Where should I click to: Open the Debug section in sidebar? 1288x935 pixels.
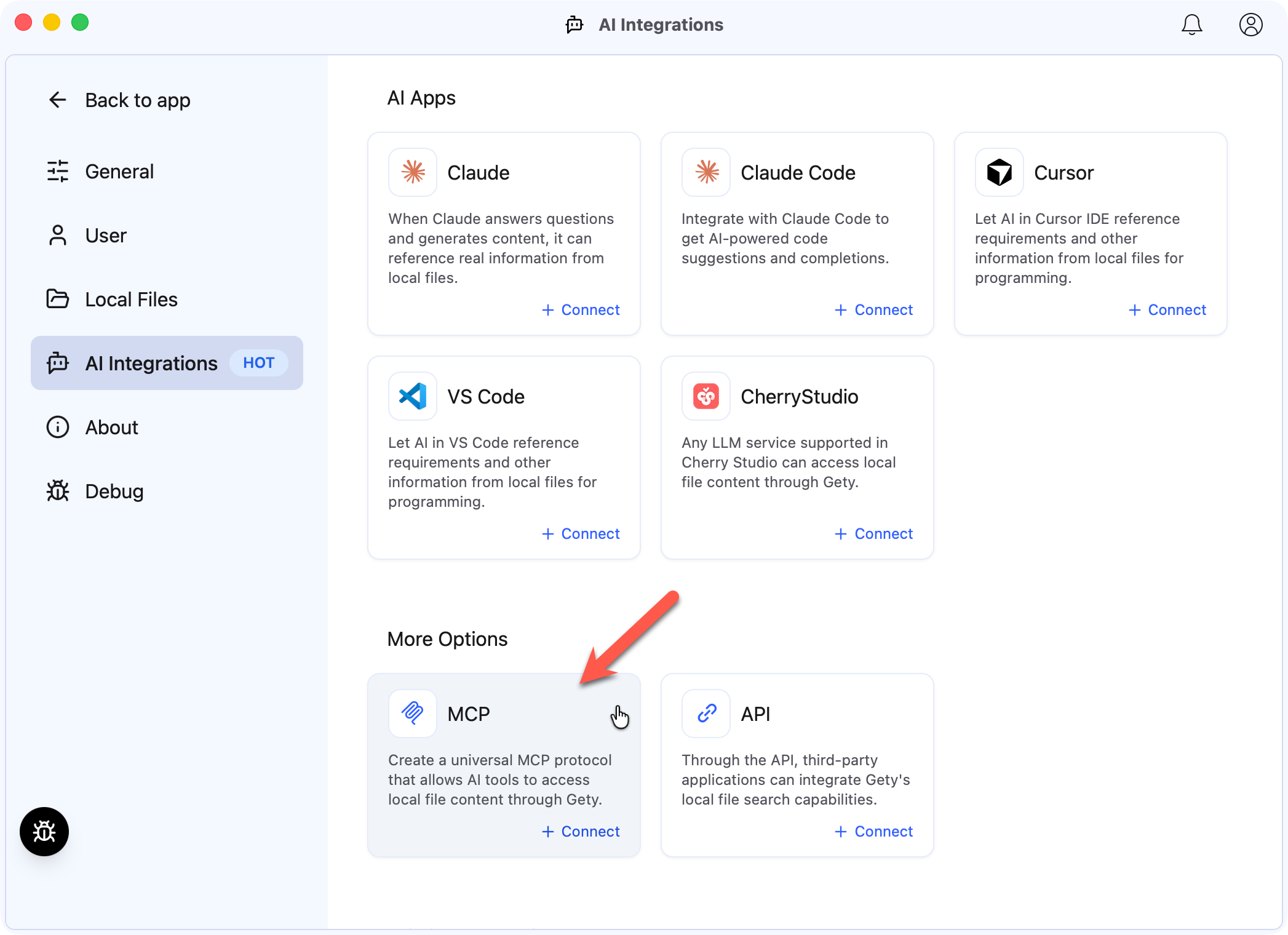(x=114, y=491)
